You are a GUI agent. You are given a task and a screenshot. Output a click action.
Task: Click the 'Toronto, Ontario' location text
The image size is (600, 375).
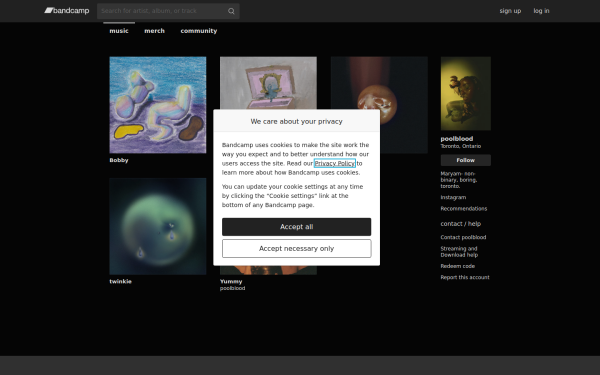click(461, 146)
